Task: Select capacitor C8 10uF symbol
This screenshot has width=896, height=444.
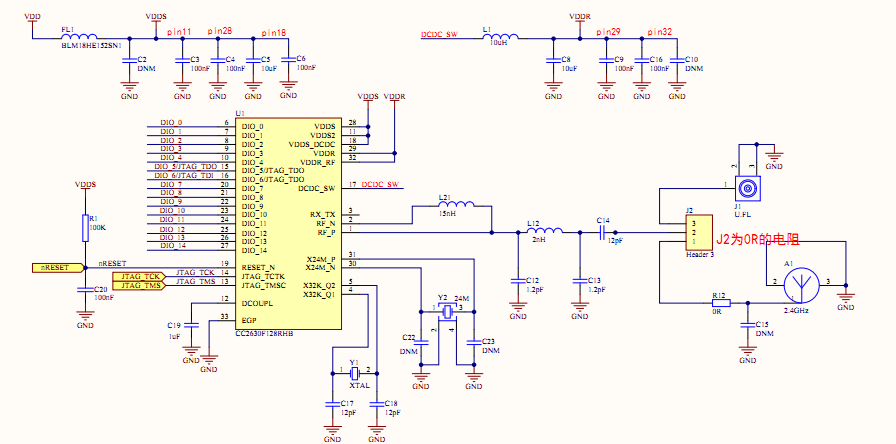Action: point(553,59)
